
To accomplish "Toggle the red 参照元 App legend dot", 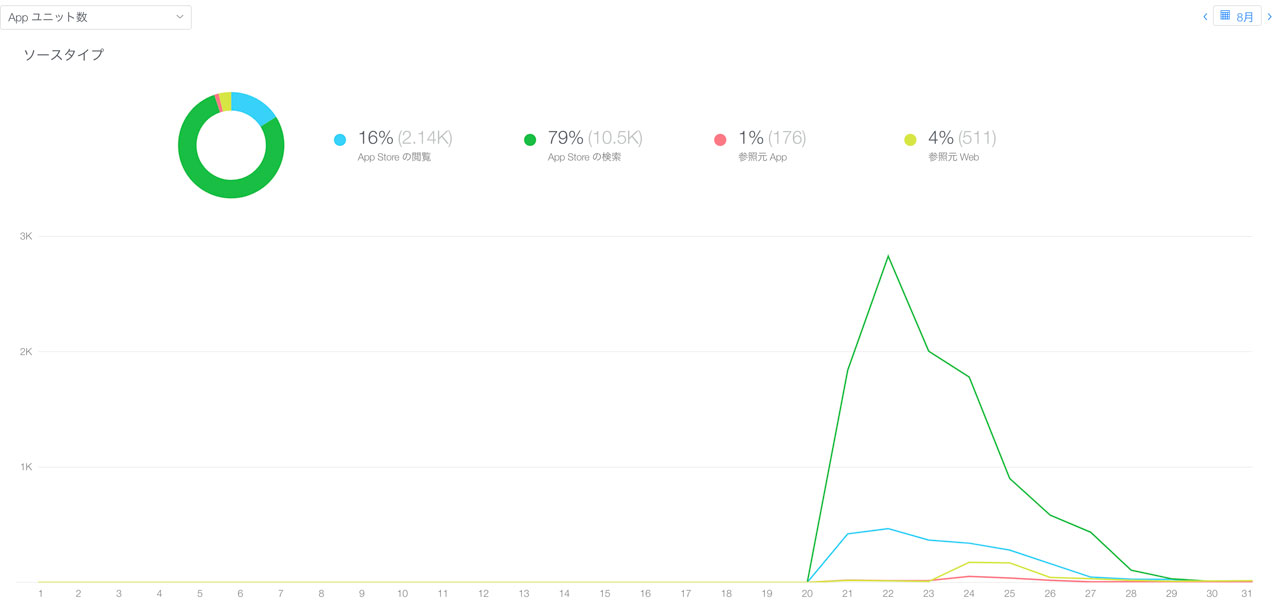I will click(720, 140).
